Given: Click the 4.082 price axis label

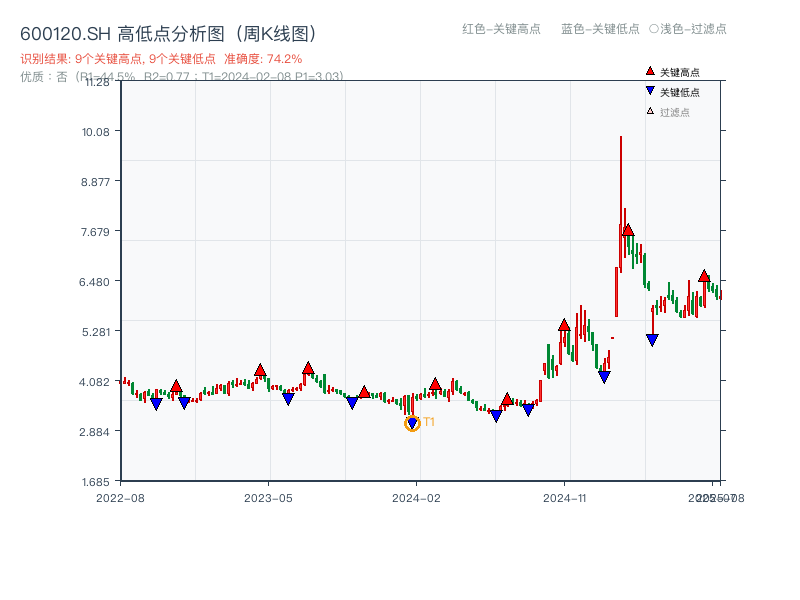Looking at the screenshot, I should tap(94, 382).
